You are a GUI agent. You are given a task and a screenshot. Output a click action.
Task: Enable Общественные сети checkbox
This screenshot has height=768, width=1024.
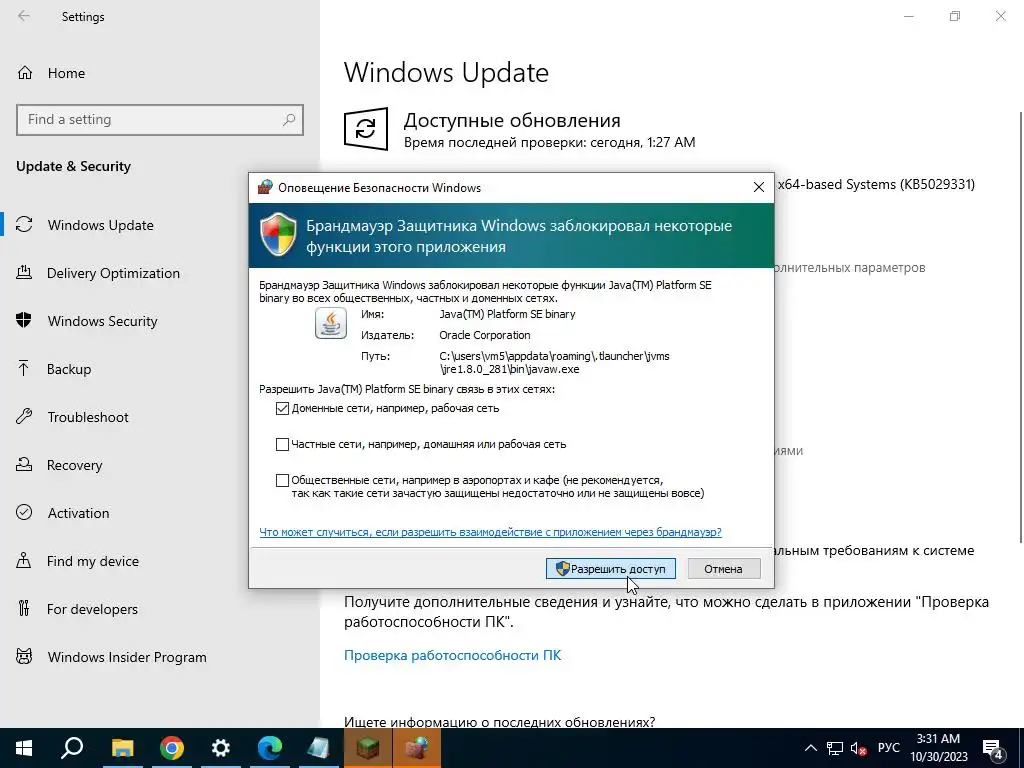click(282, 480)
